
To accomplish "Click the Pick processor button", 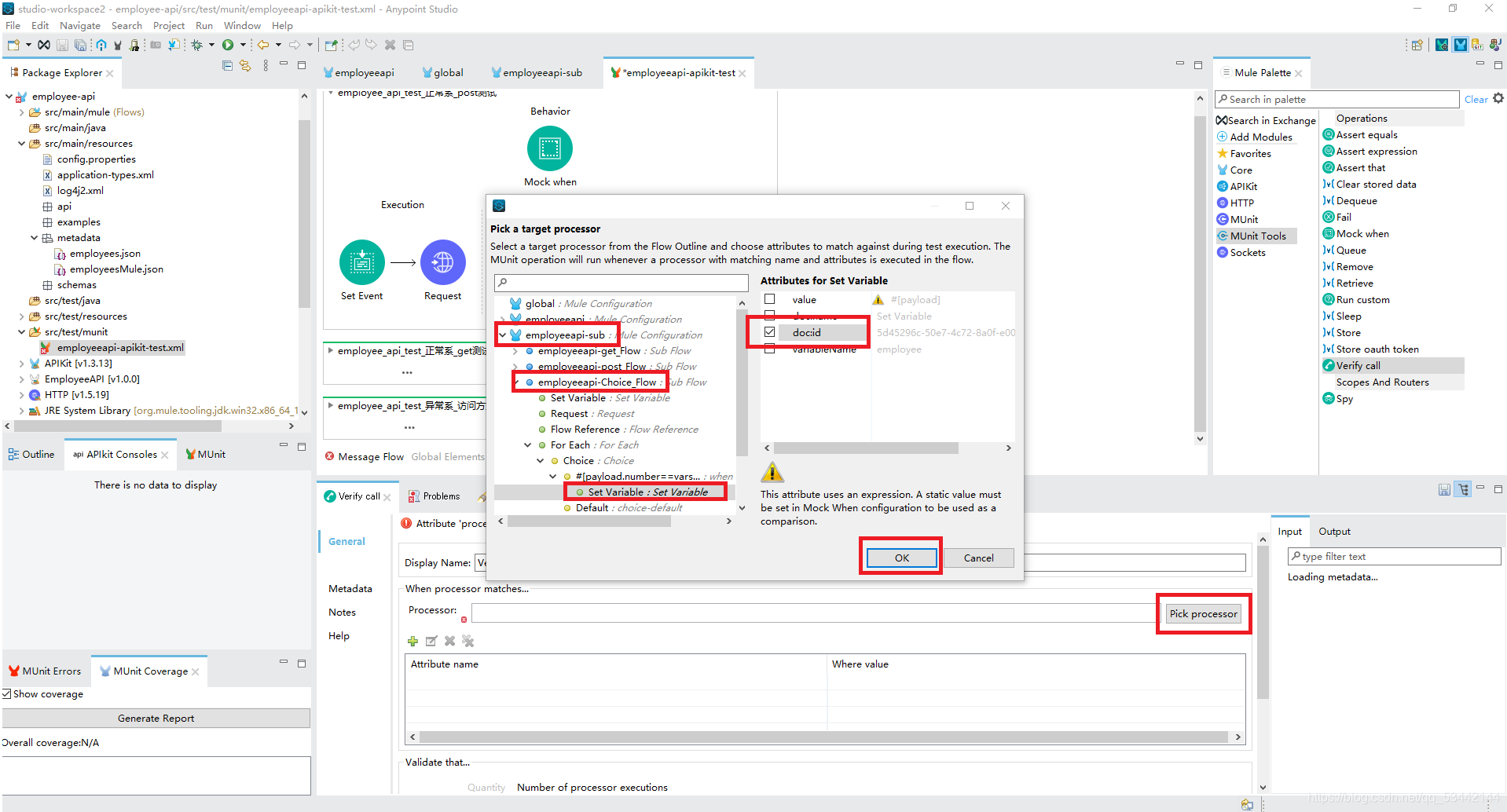I will (1203, 614).
